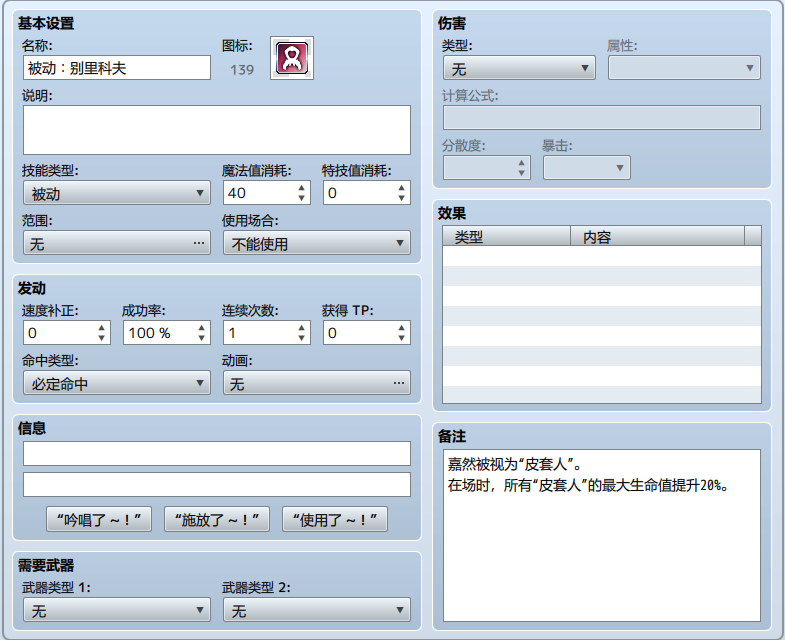The image size is (785, 640).
Task: Open the 伤害 类型 dropdown showing 无
Action: [x=519, y=68]
